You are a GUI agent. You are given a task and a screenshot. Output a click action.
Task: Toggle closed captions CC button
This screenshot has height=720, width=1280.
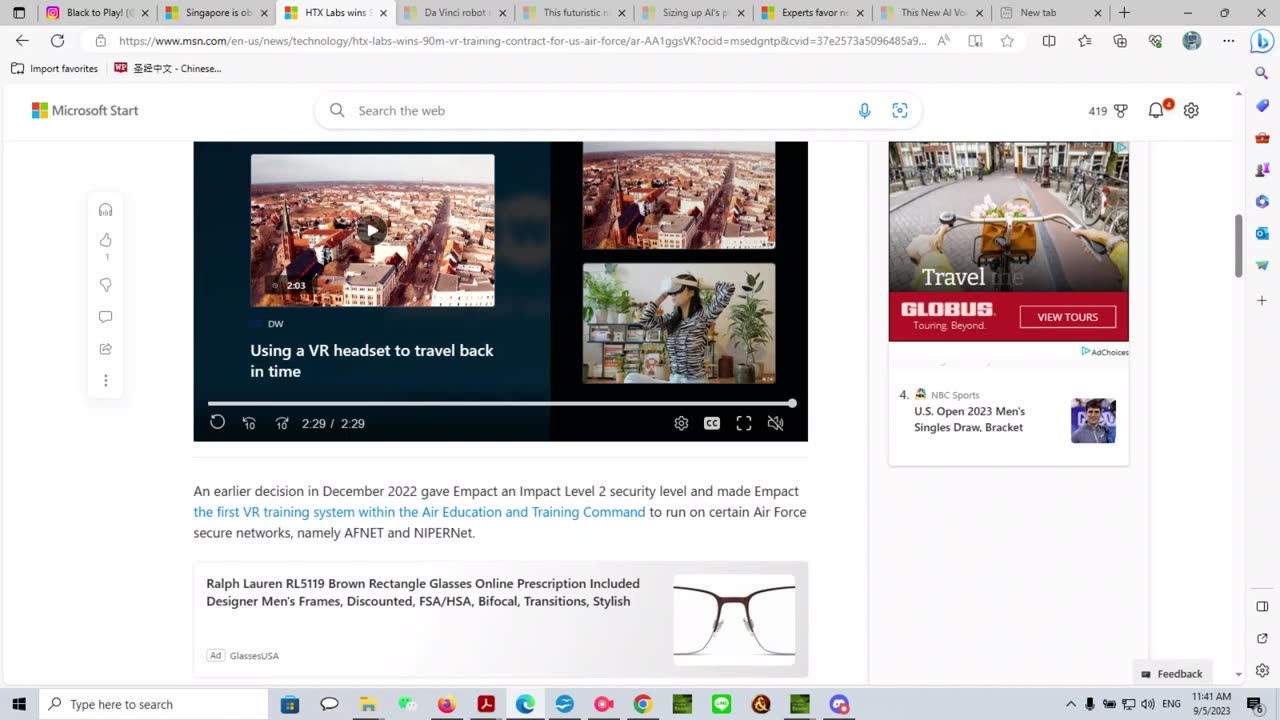(712, 423)
